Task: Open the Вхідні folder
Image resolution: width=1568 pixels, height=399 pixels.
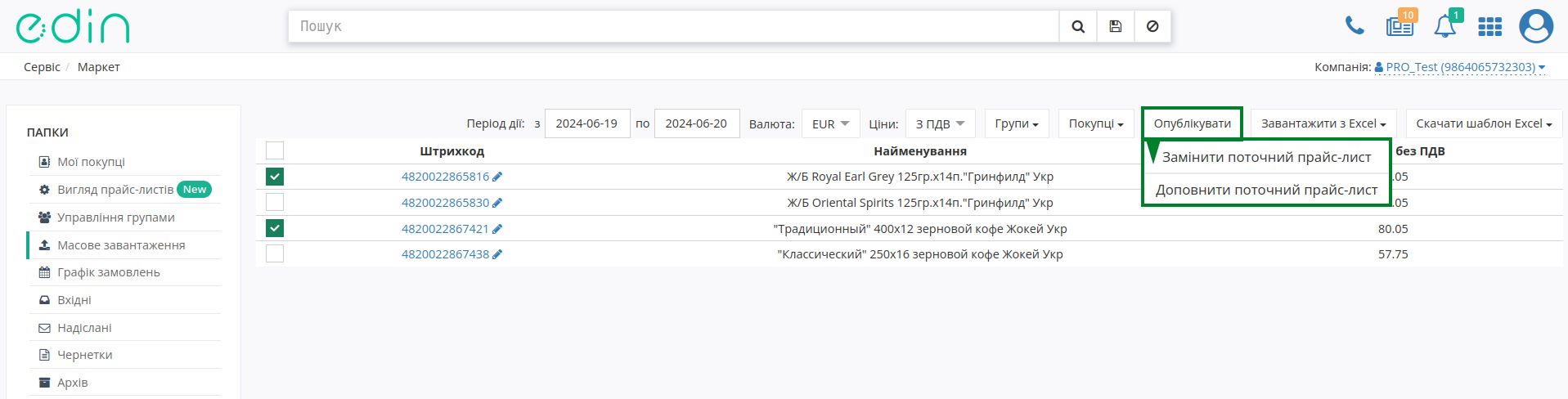Action: pyautogui.click(x=74, y=300)
